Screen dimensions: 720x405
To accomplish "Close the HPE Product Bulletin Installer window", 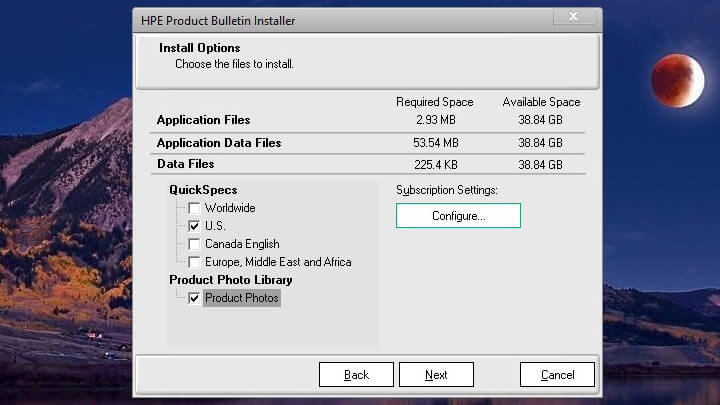I will [x=573, y=17].
